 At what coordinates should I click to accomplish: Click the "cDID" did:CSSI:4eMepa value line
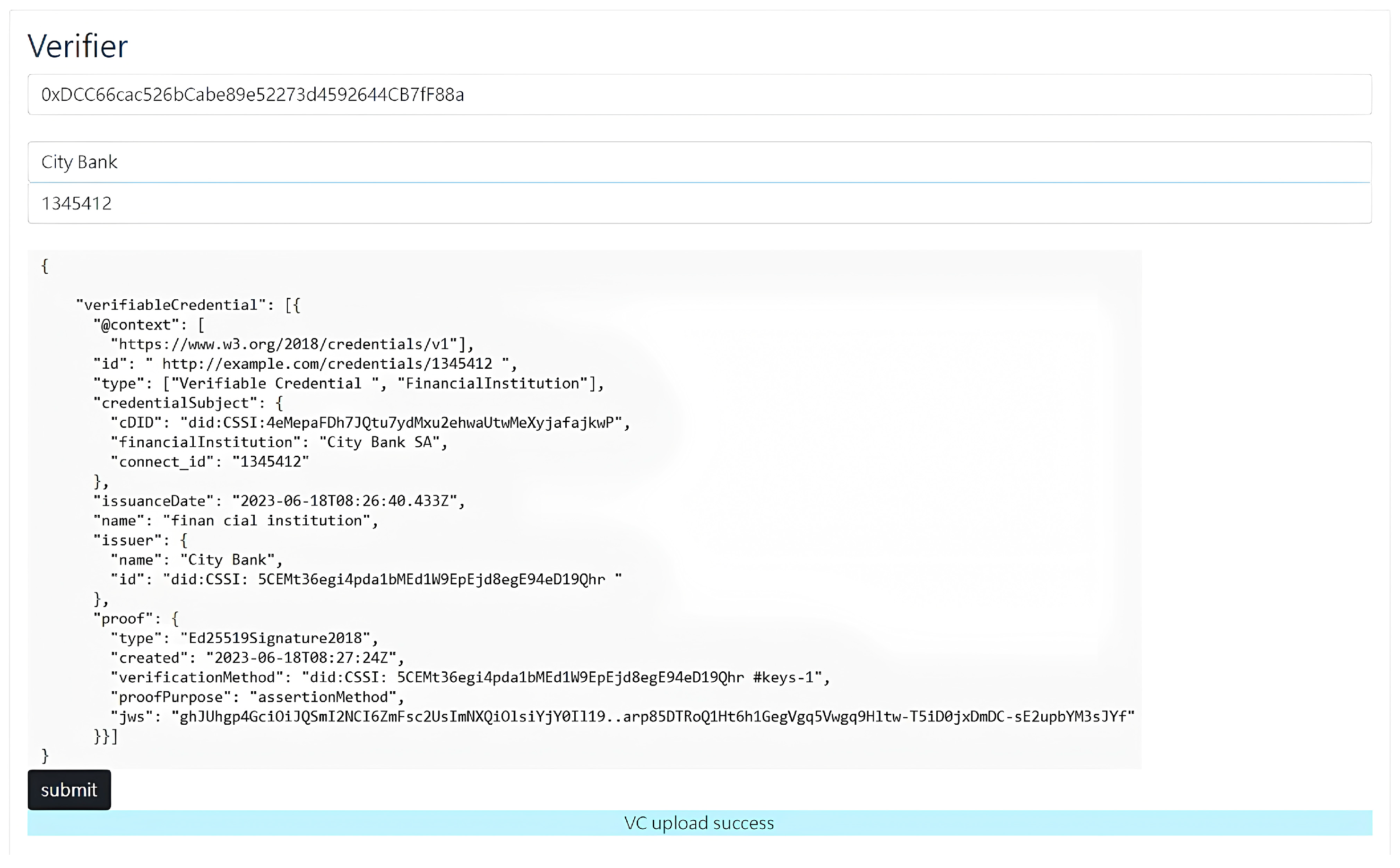pos(371,423)
